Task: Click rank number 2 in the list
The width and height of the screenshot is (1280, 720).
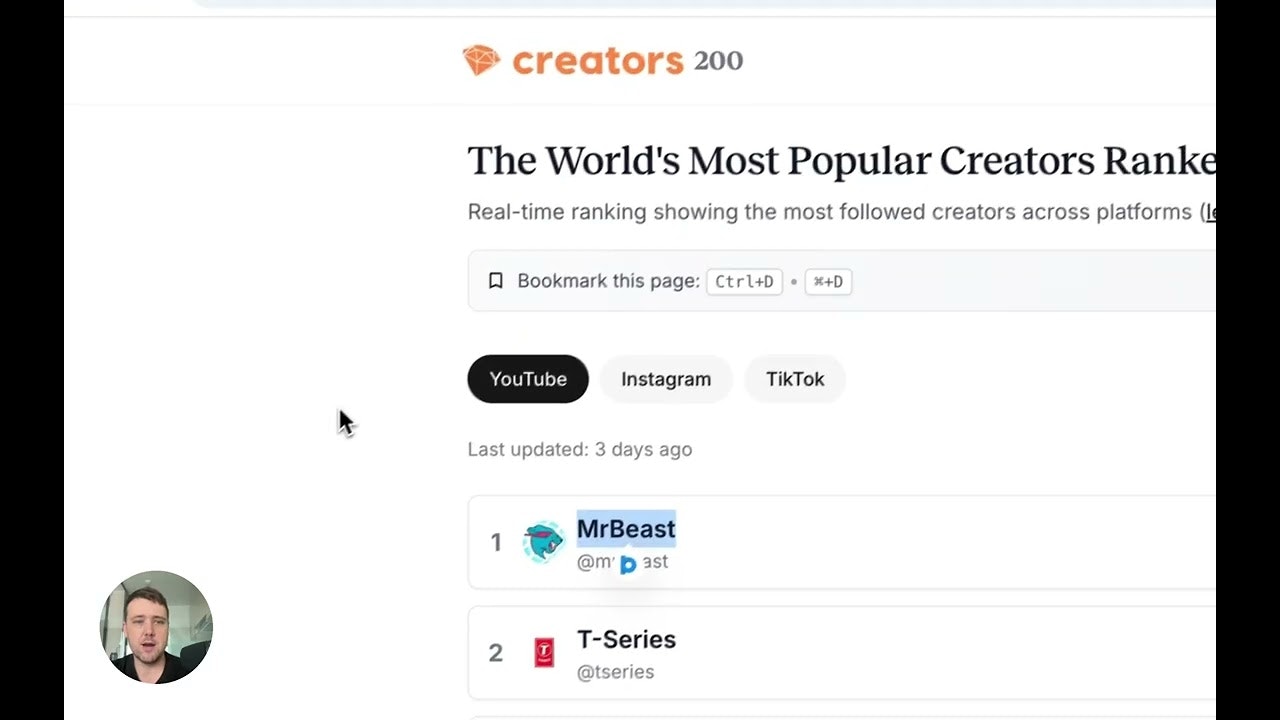Action: (496, 653)
